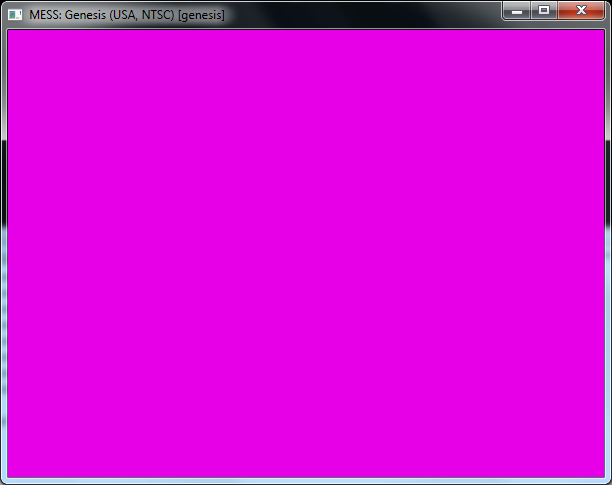Click the word "MESS:" in the window title
612x485 pixels.
(x=46, y=16)
